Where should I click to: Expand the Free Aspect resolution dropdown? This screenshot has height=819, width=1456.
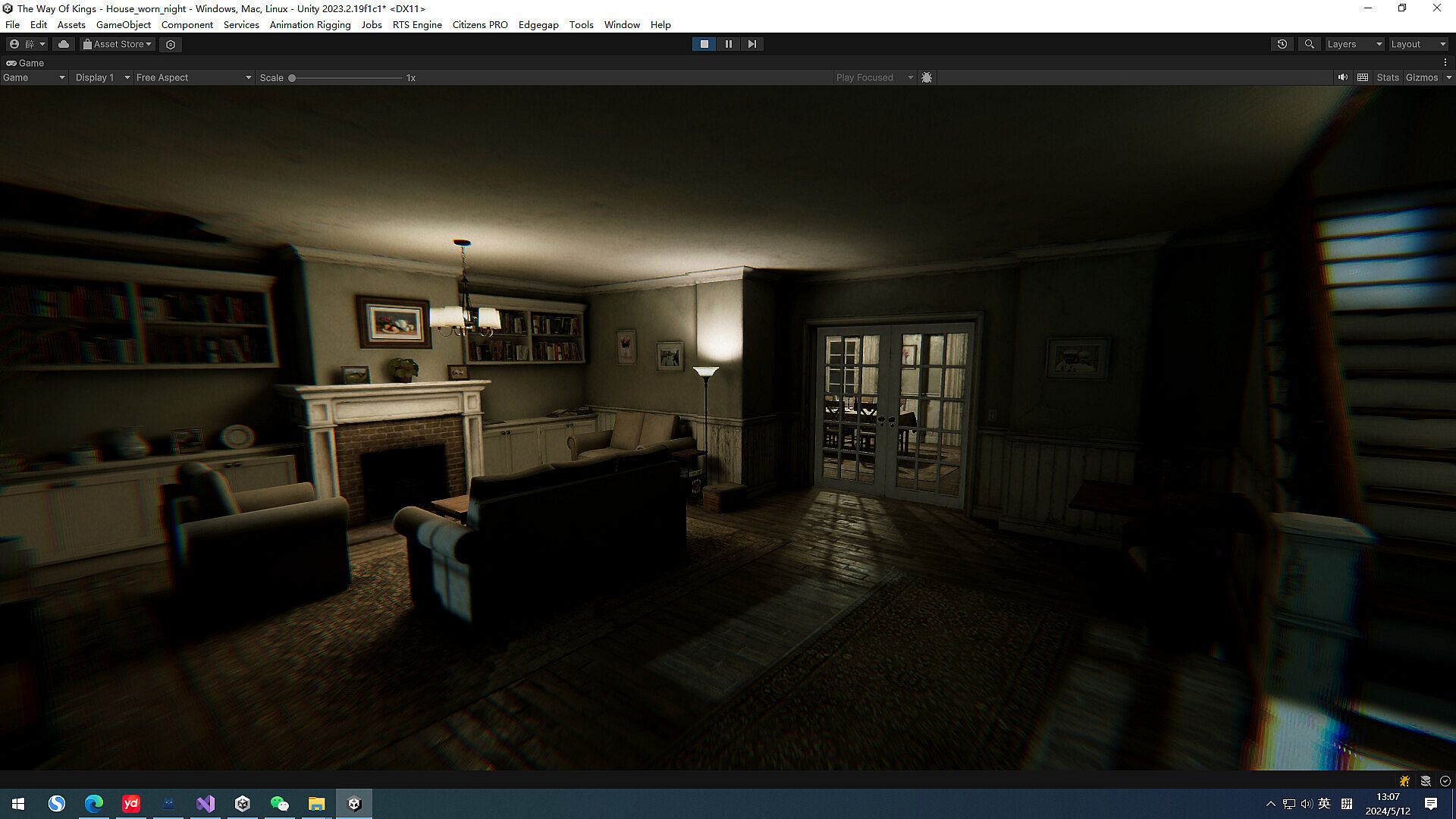point(193,77)
